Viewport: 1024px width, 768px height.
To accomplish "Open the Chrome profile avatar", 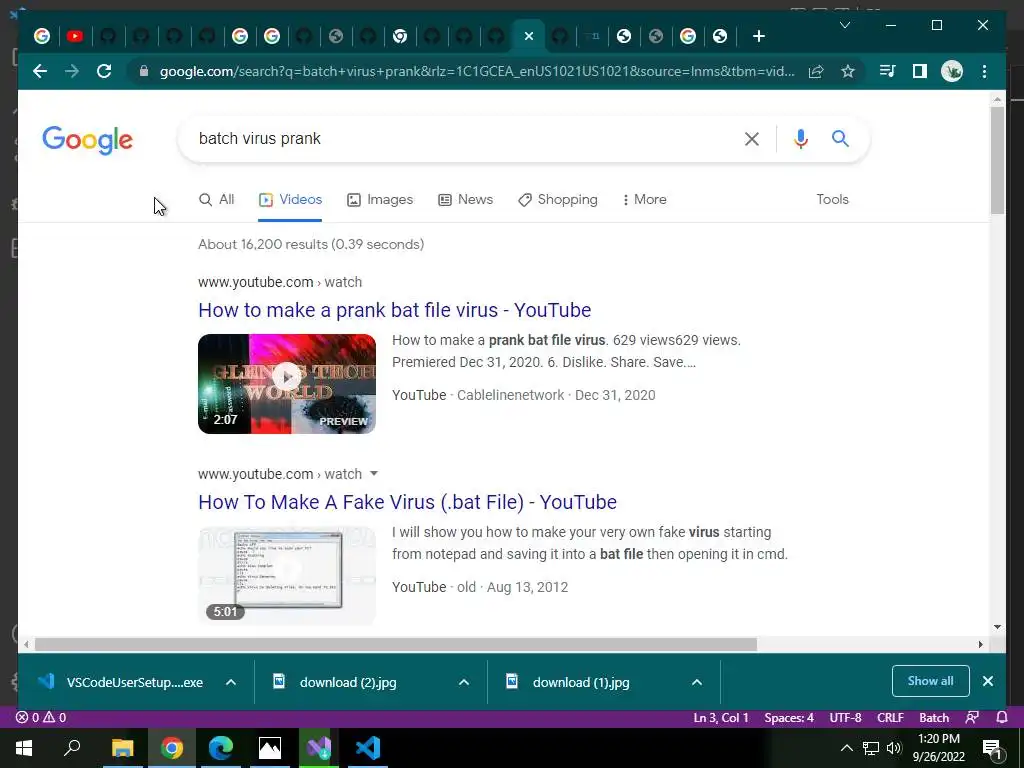I will (x=952, y=71).
